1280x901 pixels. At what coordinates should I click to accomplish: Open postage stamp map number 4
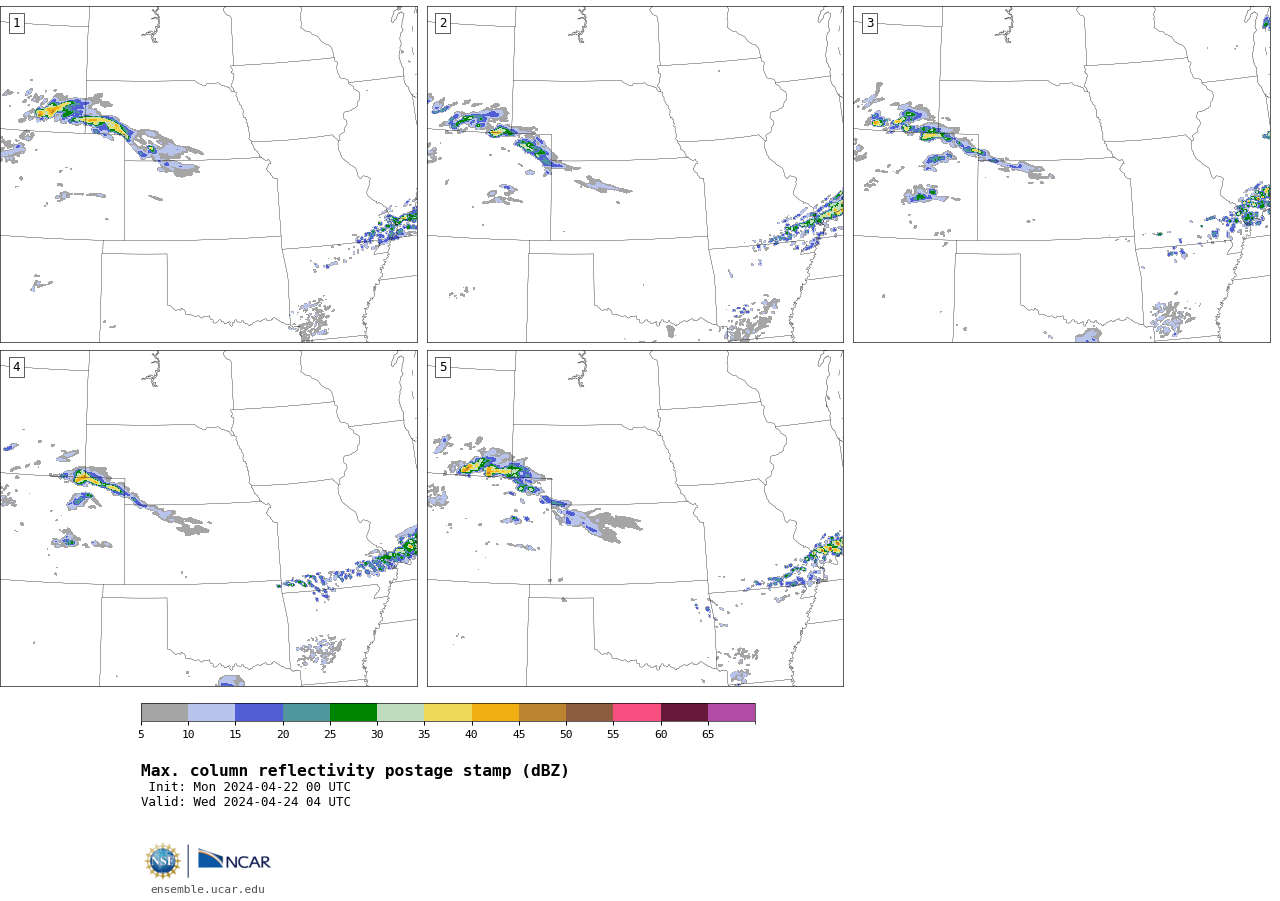point(208,518)
